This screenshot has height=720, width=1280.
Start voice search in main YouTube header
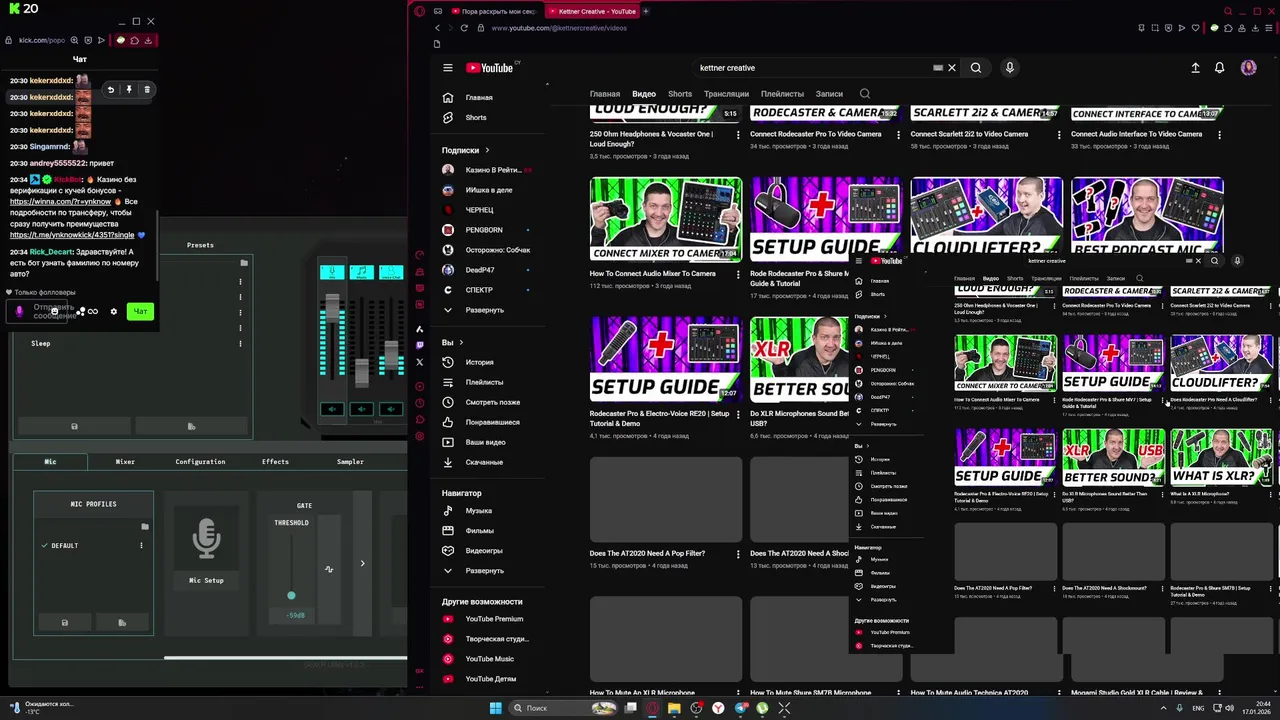(1010, 68)
